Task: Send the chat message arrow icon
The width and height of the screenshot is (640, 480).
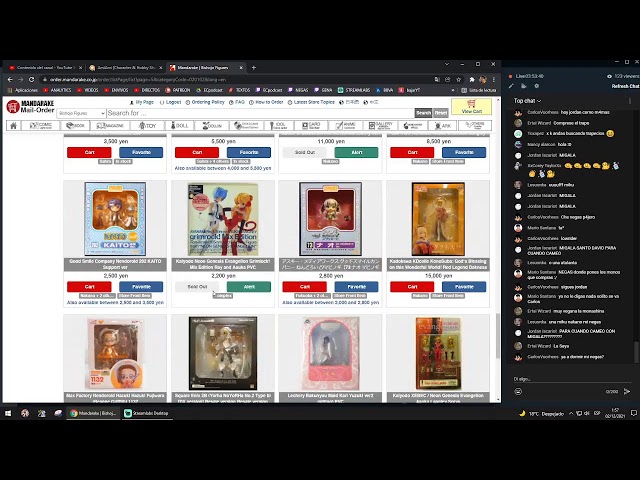Action: point(627,392)
